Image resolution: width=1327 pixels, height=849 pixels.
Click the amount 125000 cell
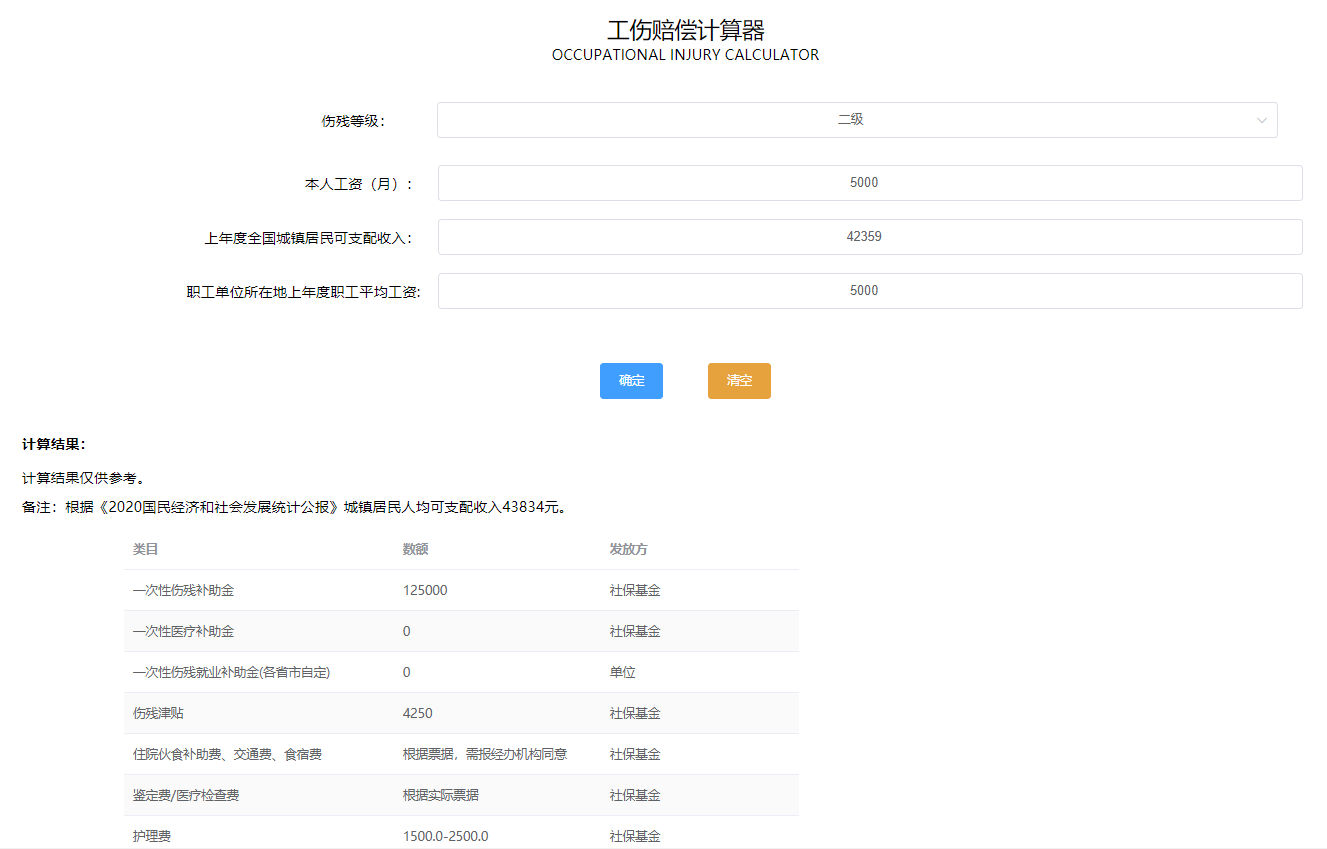[425, 590]
